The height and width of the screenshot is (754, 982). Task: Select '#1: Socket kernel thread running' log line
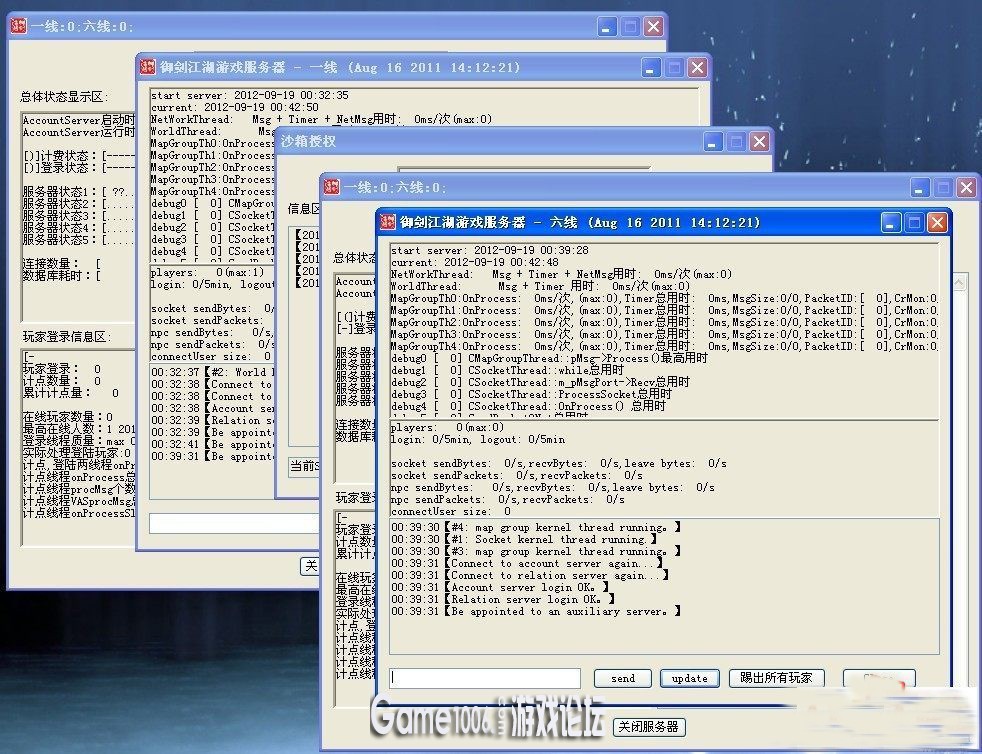524,539
